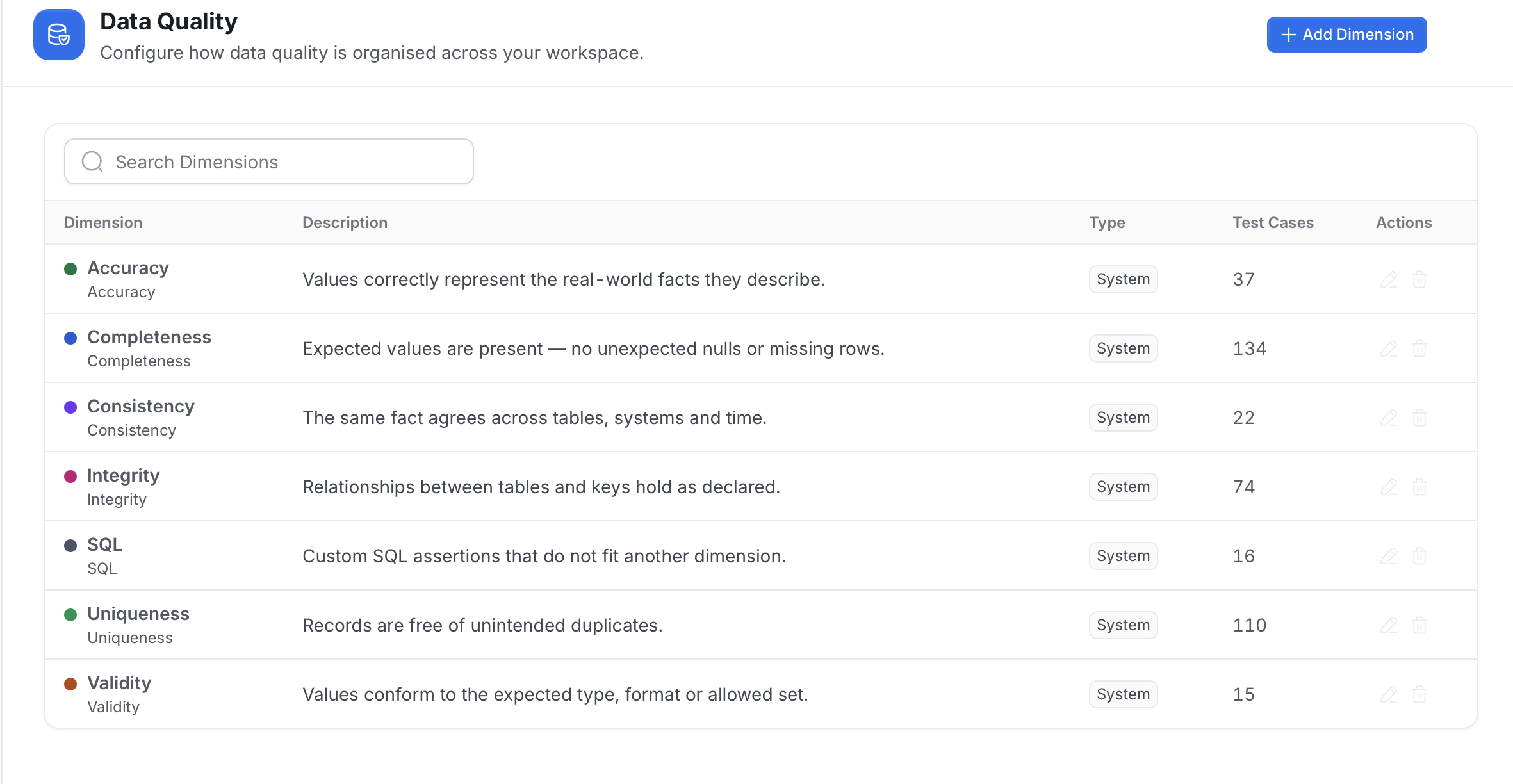Delete the Uniqueness dimension trash icon
Image resolution: width=1513 pixels, height=784 pixels.
point(1419,625)
